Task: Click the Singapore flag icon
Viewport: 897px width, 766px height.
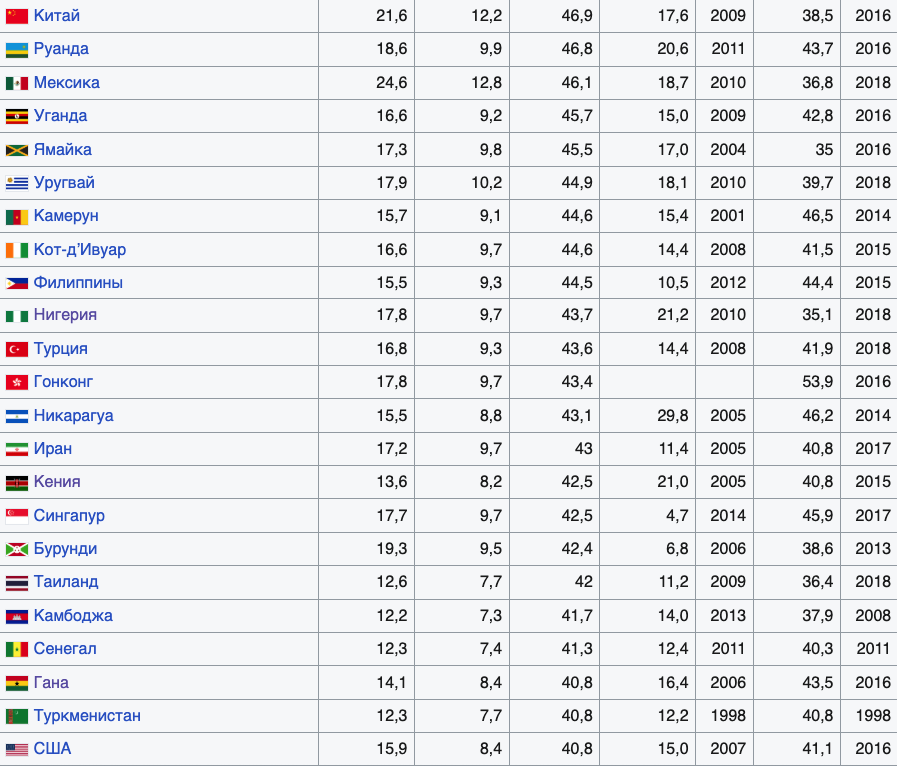Action: 17,517
